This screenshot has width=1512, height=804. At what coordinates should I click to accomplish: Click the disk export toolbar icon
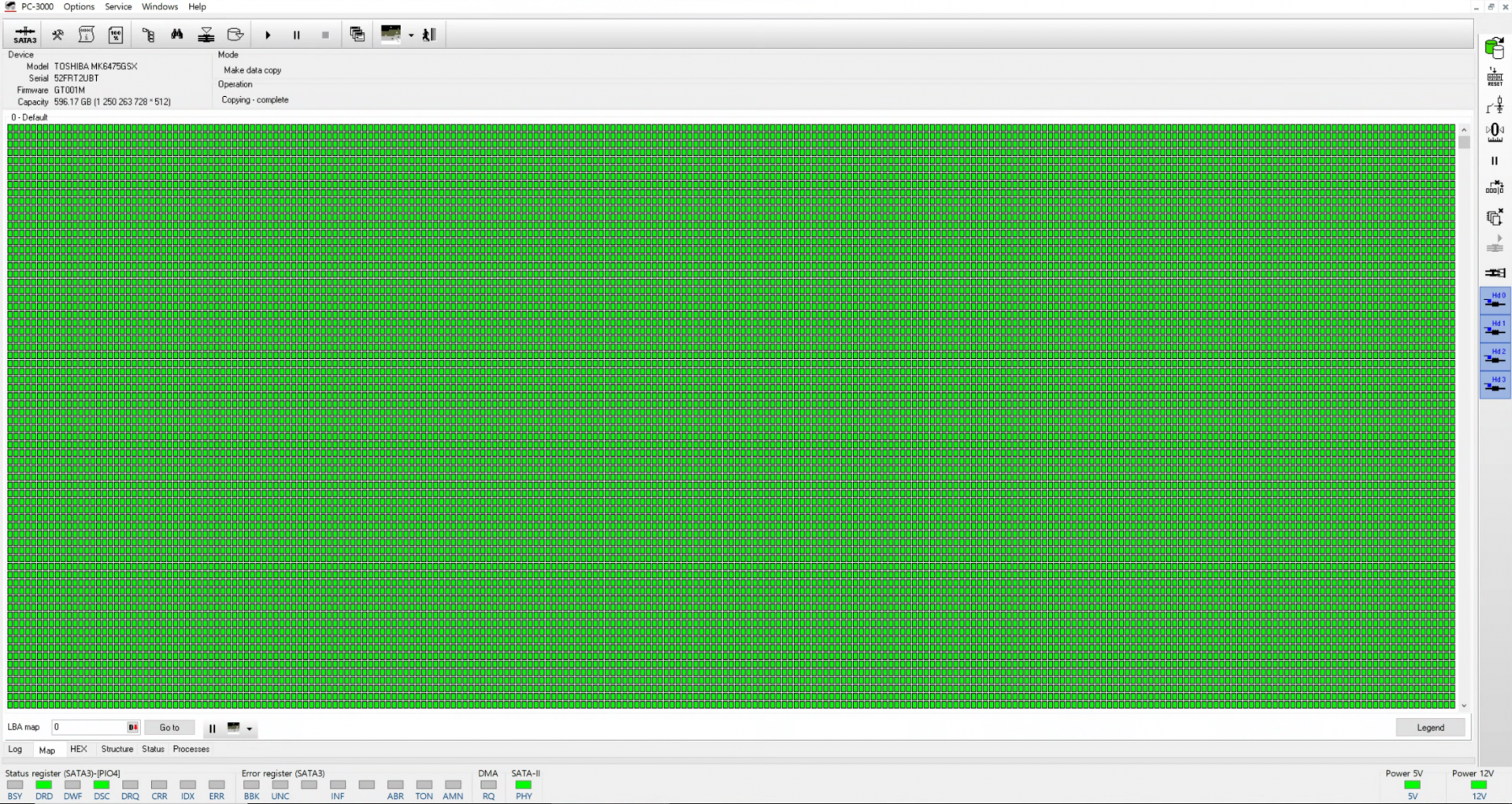pos(235,35)
